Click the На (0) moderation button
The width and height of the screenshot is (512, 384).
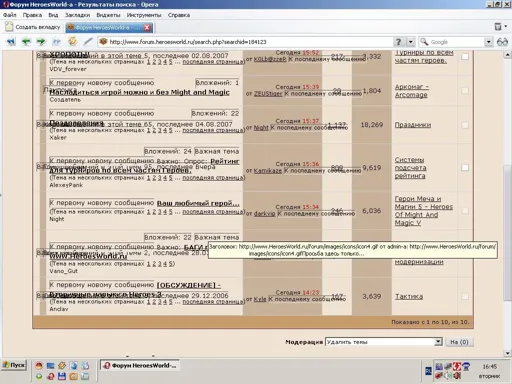click(459, 342)
